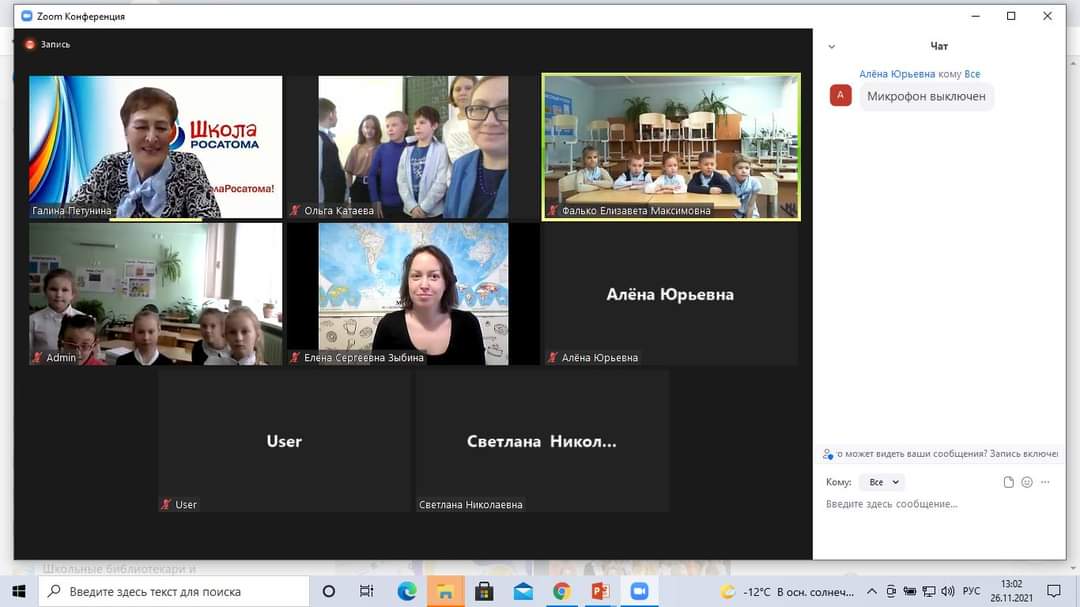
Task: Open the clock and calendar showing 13:02
Action: 1012,591
